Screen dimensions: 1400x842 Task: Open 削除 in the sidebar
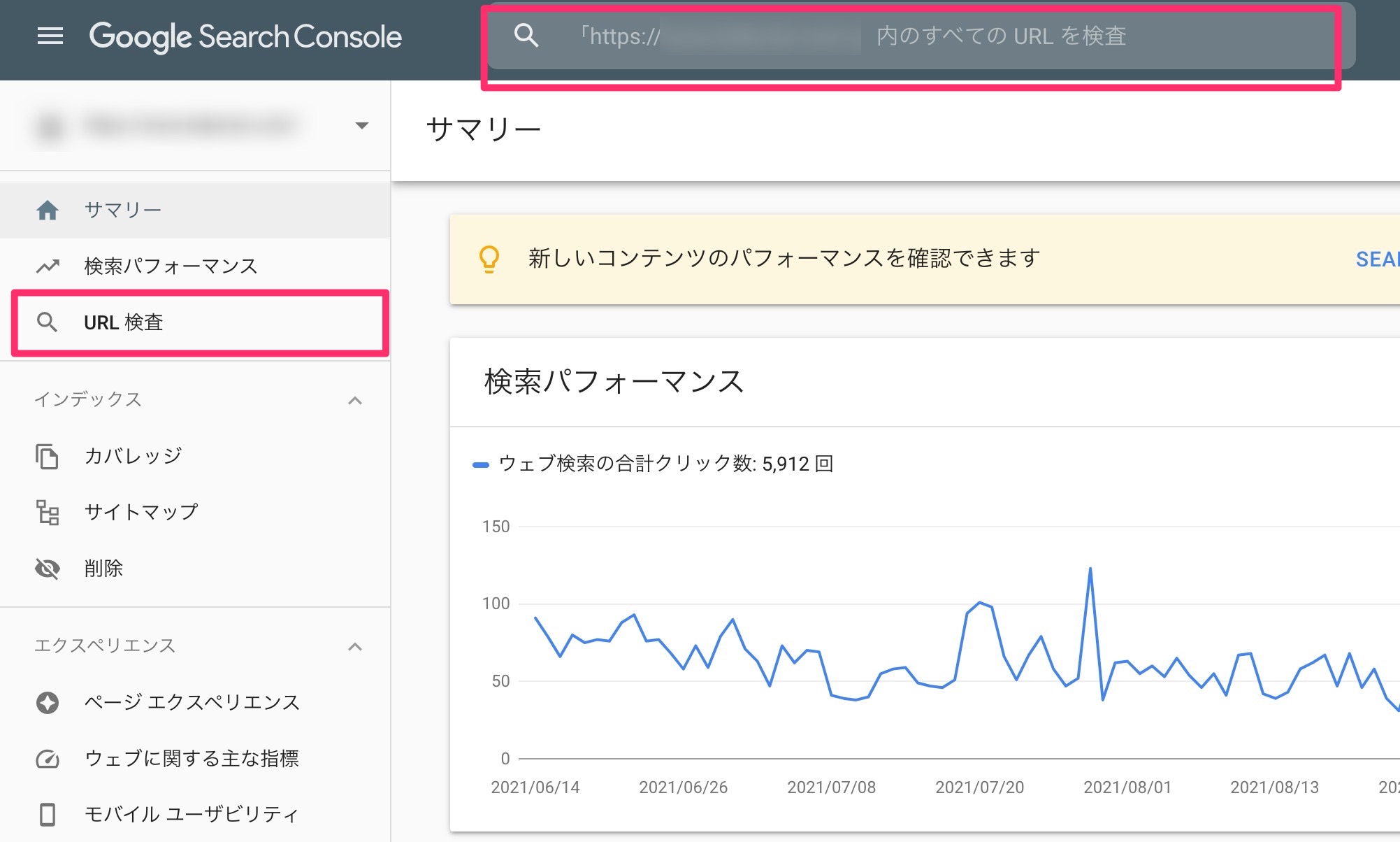pyautogui.click(x=195, y=569)
